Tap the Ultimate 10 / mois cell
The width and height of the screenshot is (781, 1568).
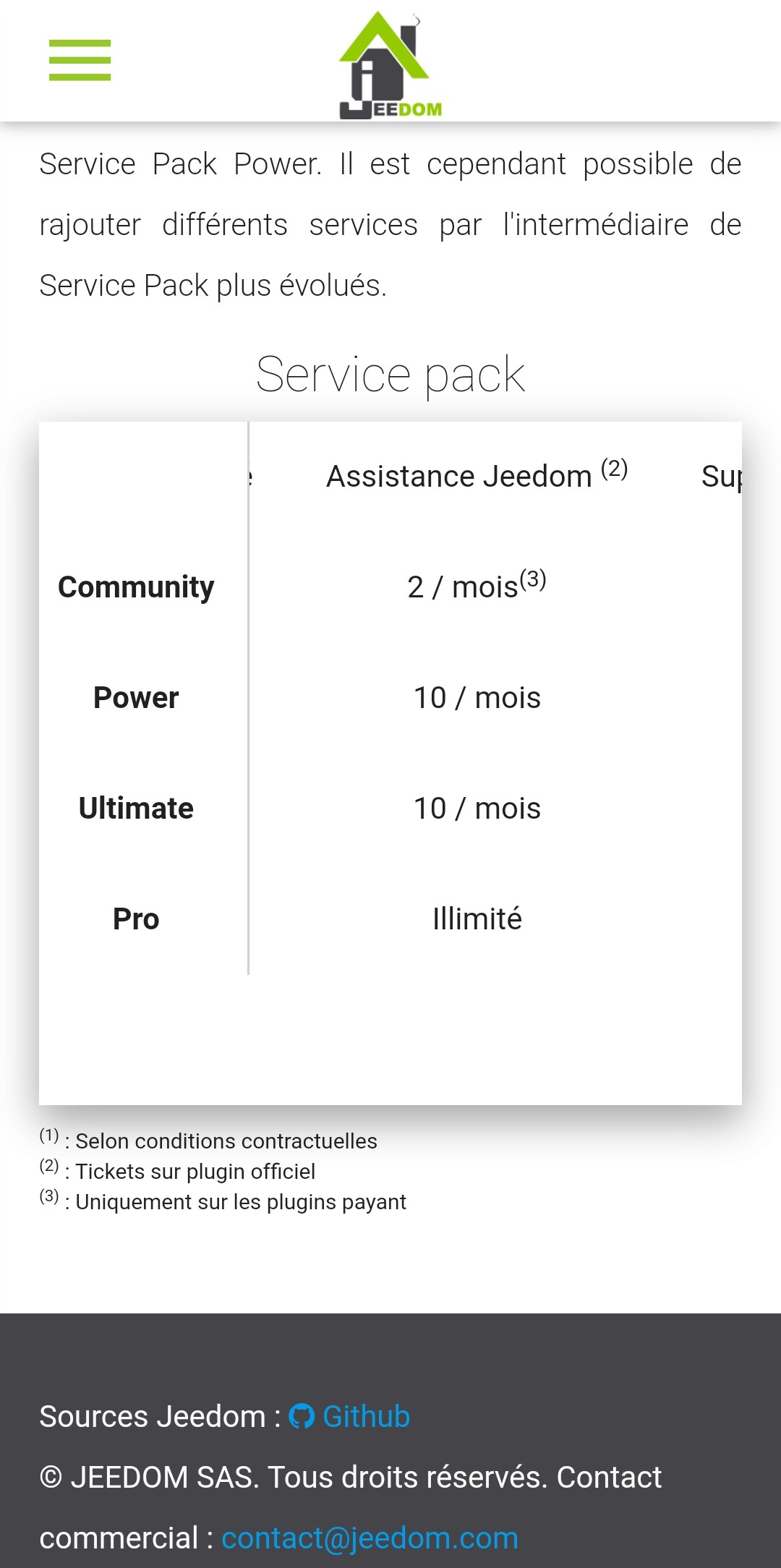[477, 808]
